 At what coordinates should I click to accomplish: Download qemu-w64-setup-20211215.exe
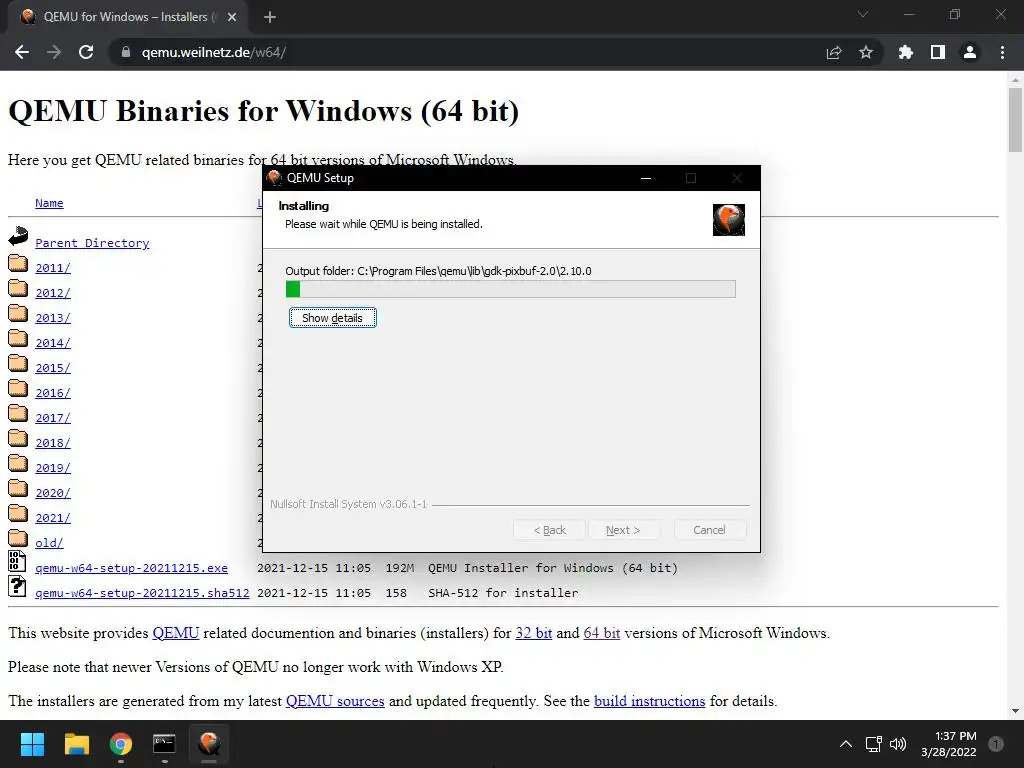tap(131, 568)
